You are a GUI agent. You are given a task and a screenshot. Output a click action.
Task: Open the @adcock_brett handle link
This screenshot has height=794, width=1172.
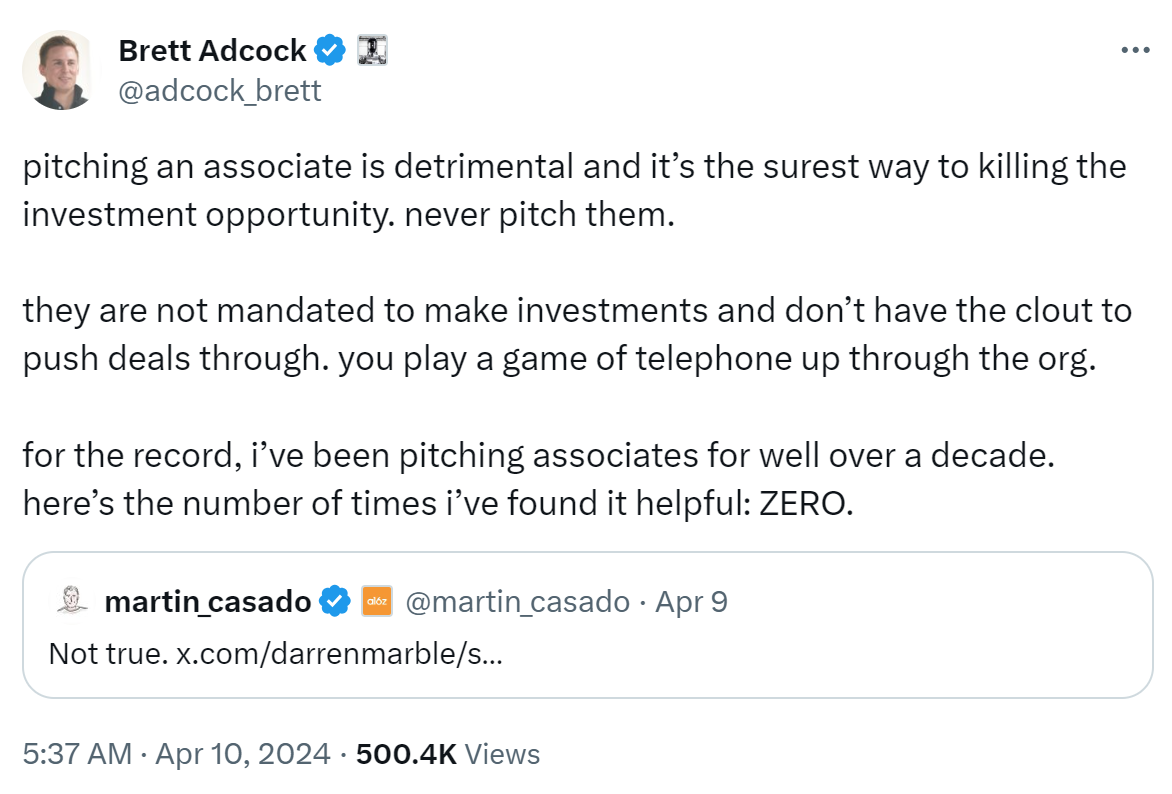[x=220, y=90]
